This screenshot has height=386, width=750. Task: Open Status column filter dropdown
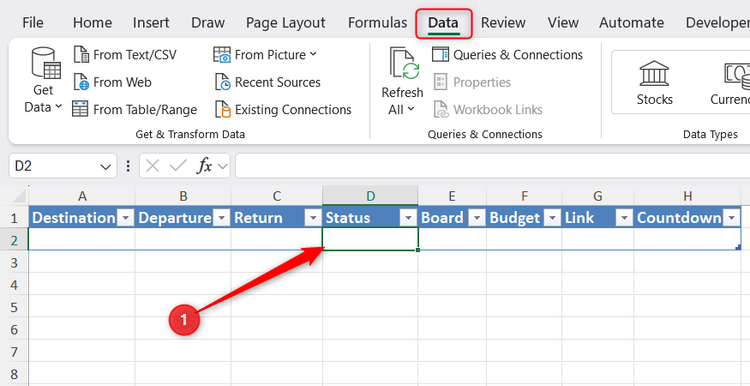point(408,218)
